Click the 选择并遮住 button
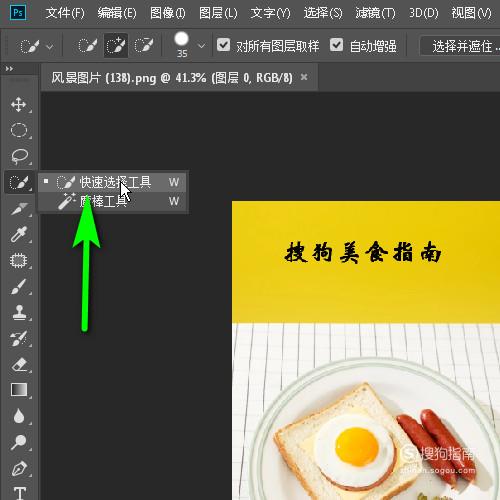Screen dimensions: 500x500 (x=460, y=46)
